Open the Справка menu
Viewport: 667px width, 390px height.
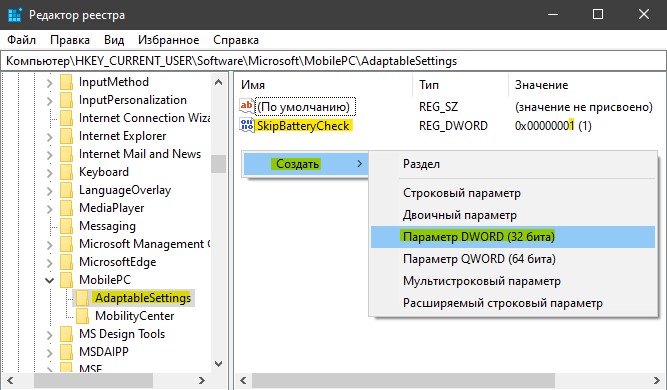[236, 40]
